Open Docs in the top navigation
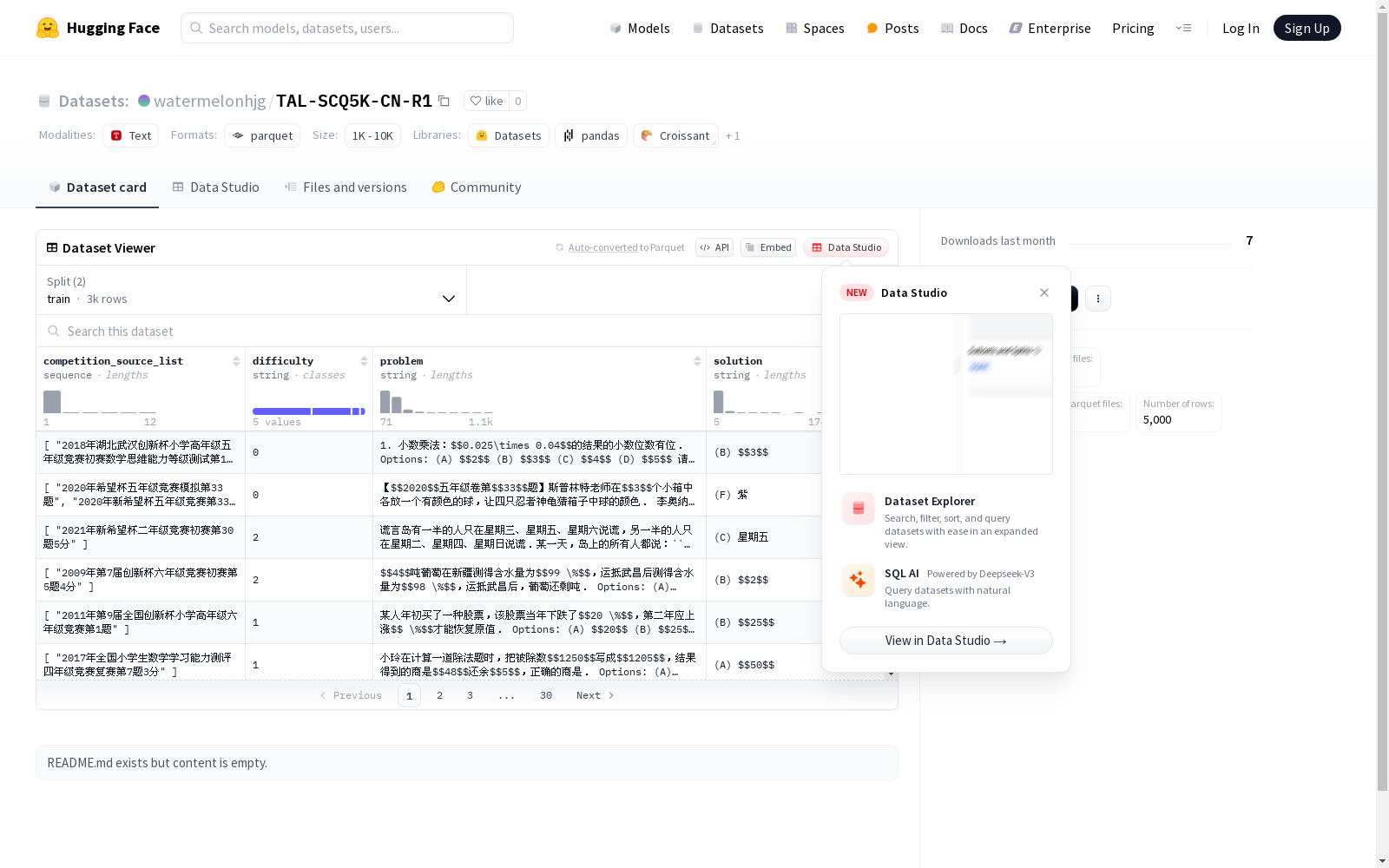The width and height of the screenshot is (1389, 868). (x=964, y=28)
